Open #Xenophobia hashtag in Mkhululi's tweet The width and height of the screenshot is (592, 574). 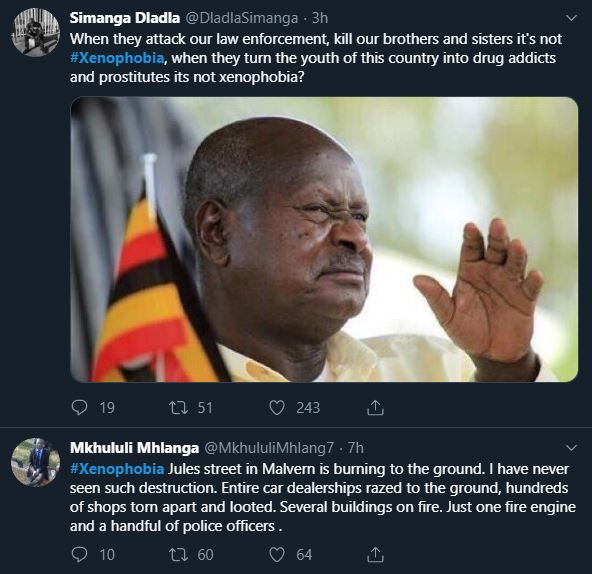(117, 469)
